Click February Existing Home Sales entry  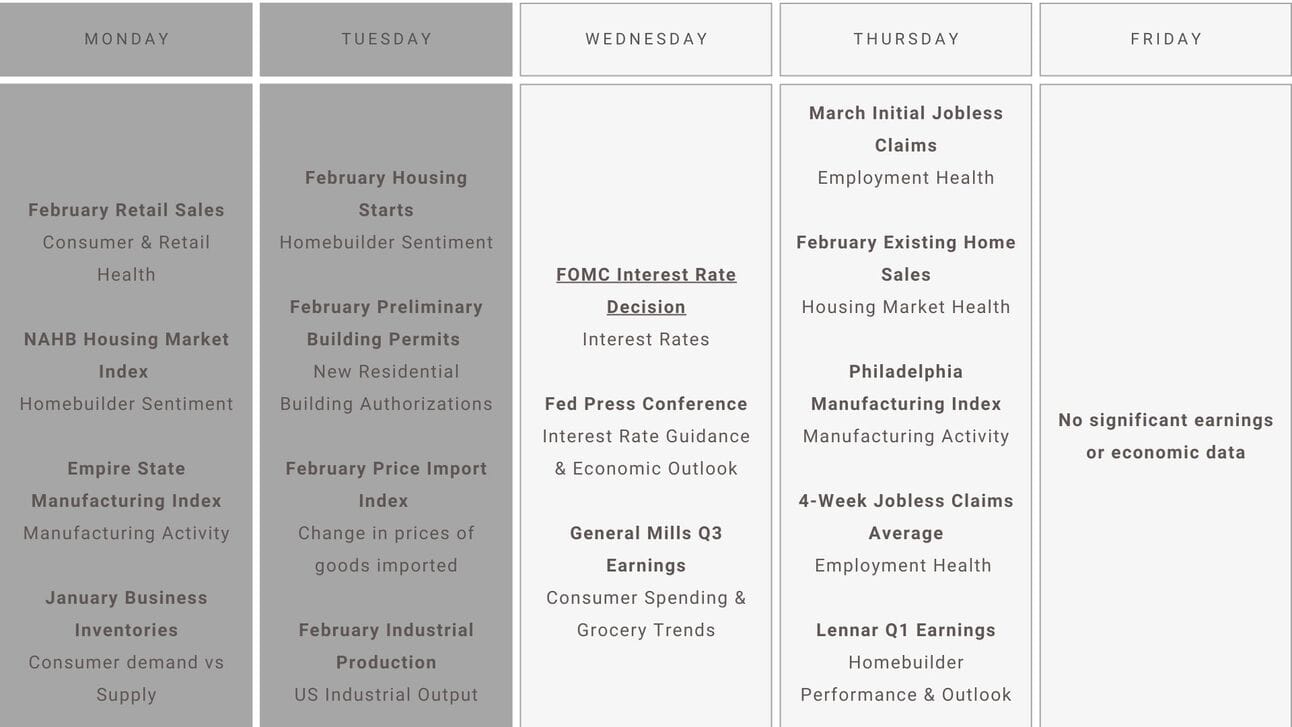click(906, 258)
